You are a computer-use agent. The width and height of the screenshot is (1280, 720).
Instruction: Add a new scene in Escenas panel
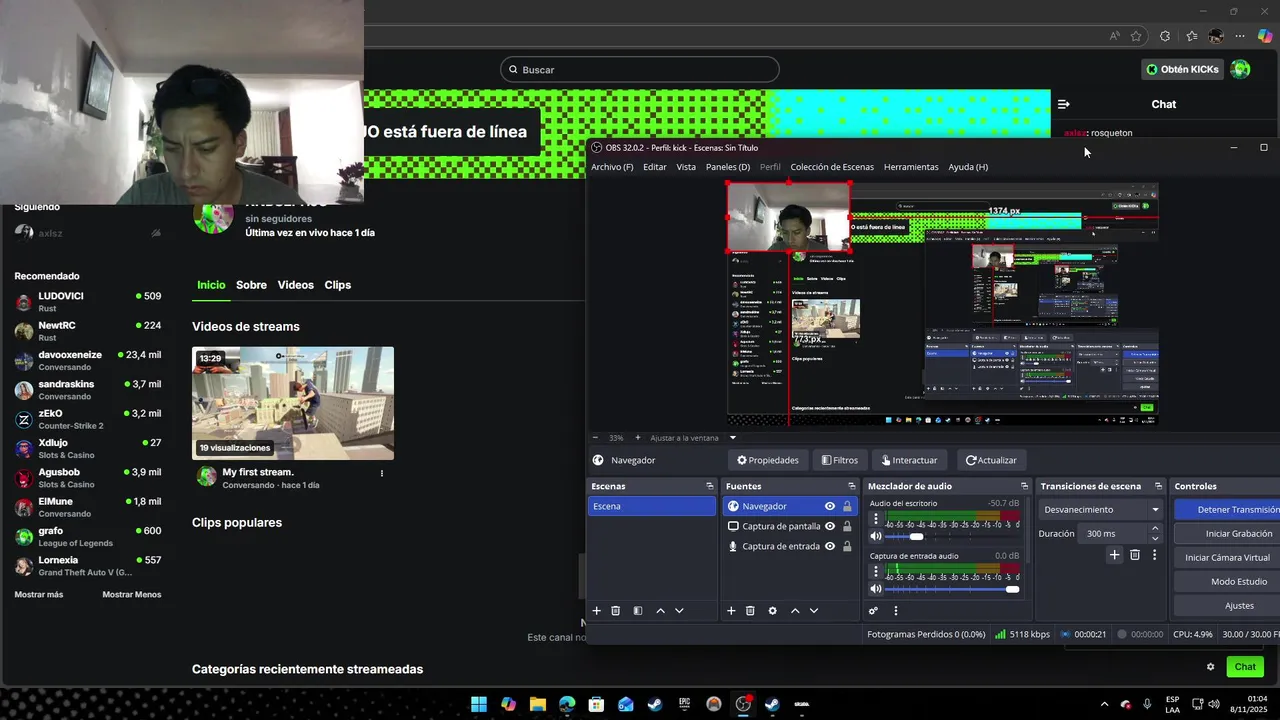pyautogui.click(x=597, y=611)
